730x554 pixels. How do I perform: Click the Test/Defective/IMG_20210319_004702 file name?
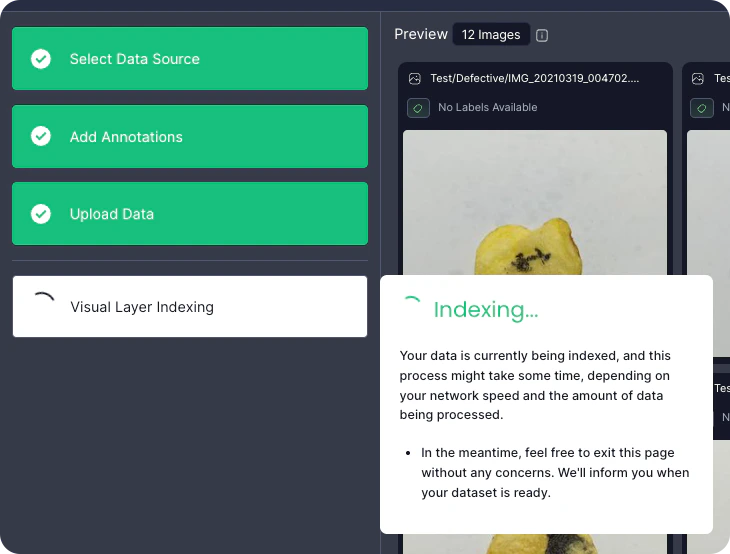(534, 78)
